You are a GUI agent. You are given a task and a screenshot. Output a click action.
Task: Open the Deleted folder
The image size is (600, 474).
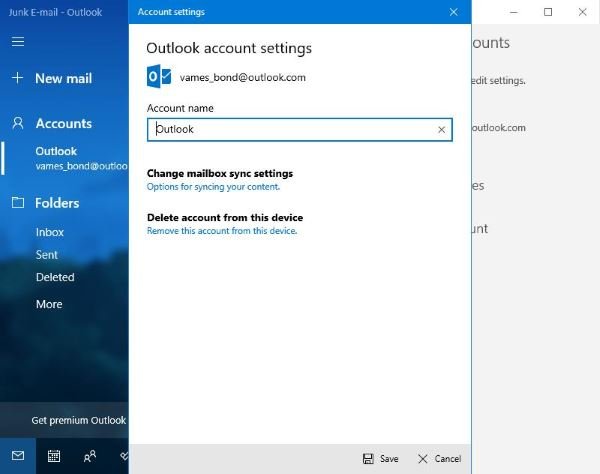(55, 277)
